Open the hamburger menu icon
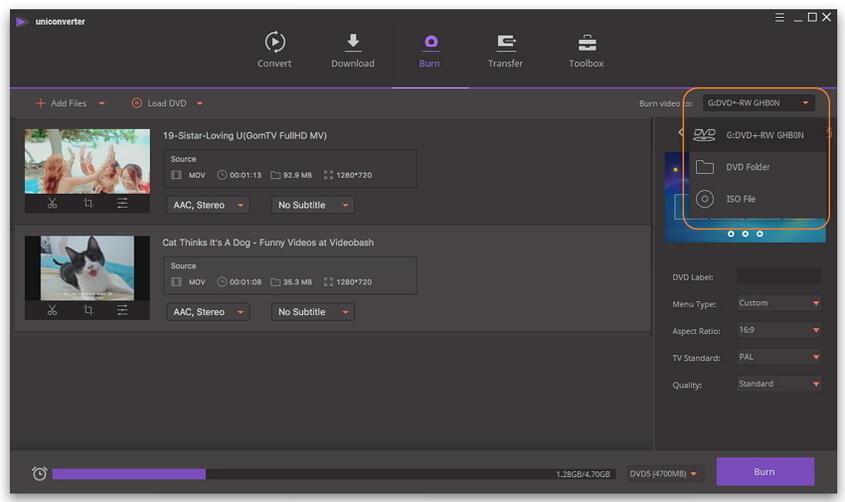Viewport: 845px width, 502px height. click(779, 17)
